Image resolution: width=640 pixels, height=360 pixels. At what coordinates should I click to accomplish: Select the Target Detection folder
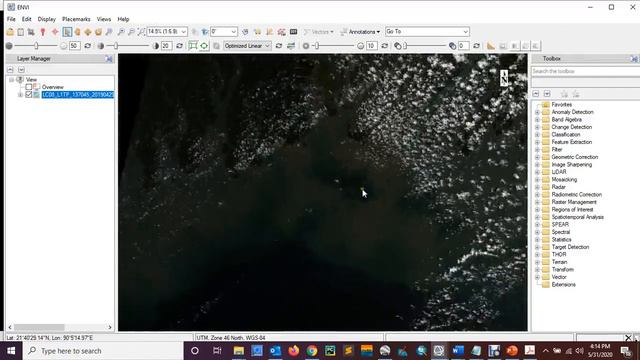pyautogui.click(x=570, y=247)
